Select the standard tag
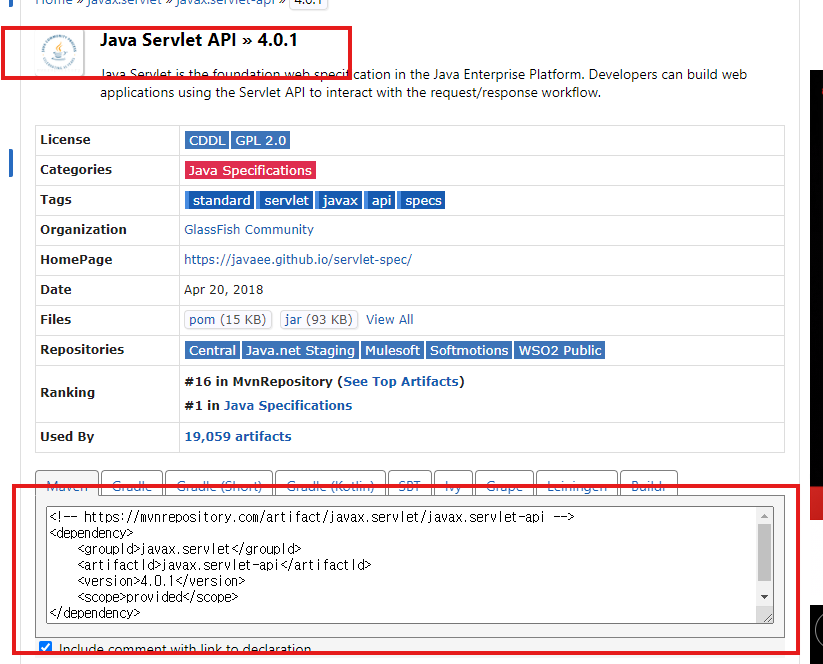The height and width of the screenshot is (664, 823). [219, 200]
